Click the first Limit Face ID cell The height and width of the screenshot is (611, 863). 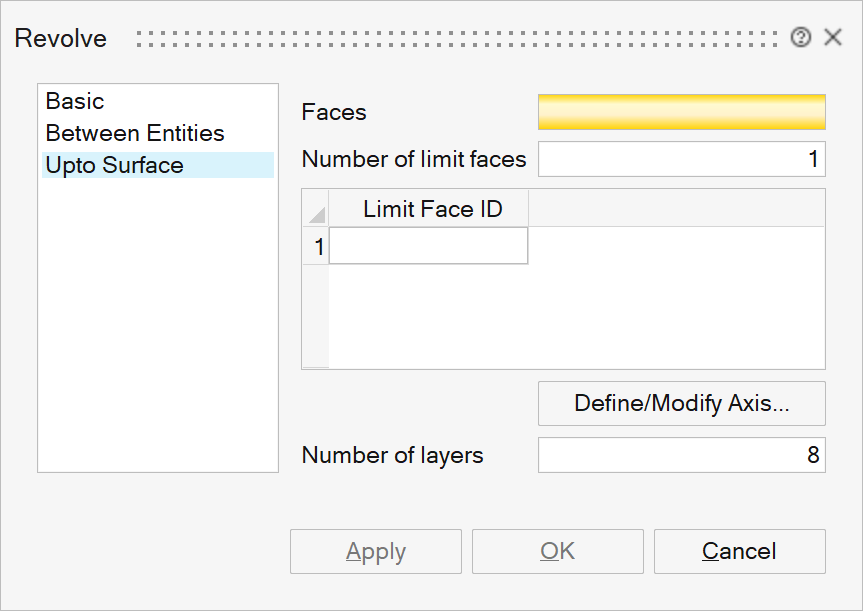(428, 246)
